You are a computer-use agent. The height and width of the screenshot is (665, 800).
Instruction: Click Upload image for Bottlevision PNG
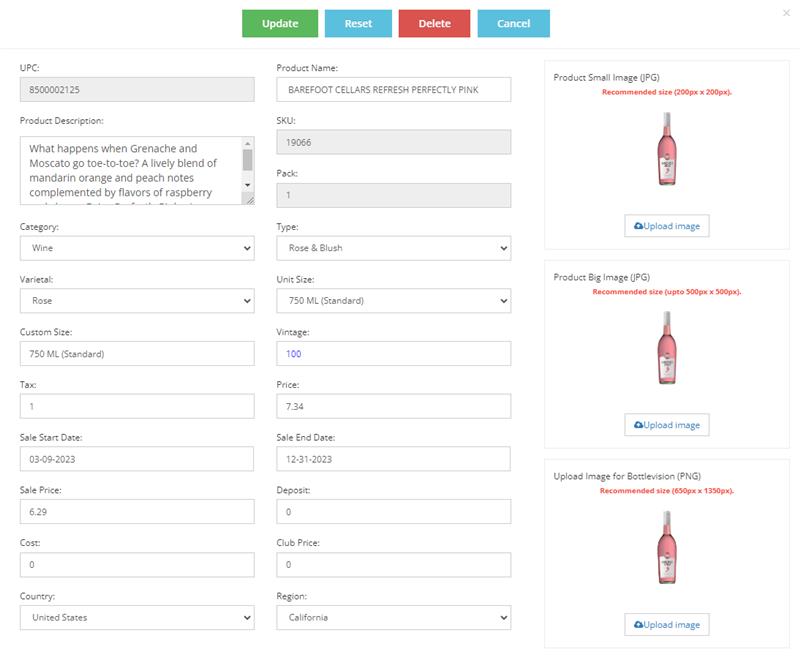click(666, 624)
